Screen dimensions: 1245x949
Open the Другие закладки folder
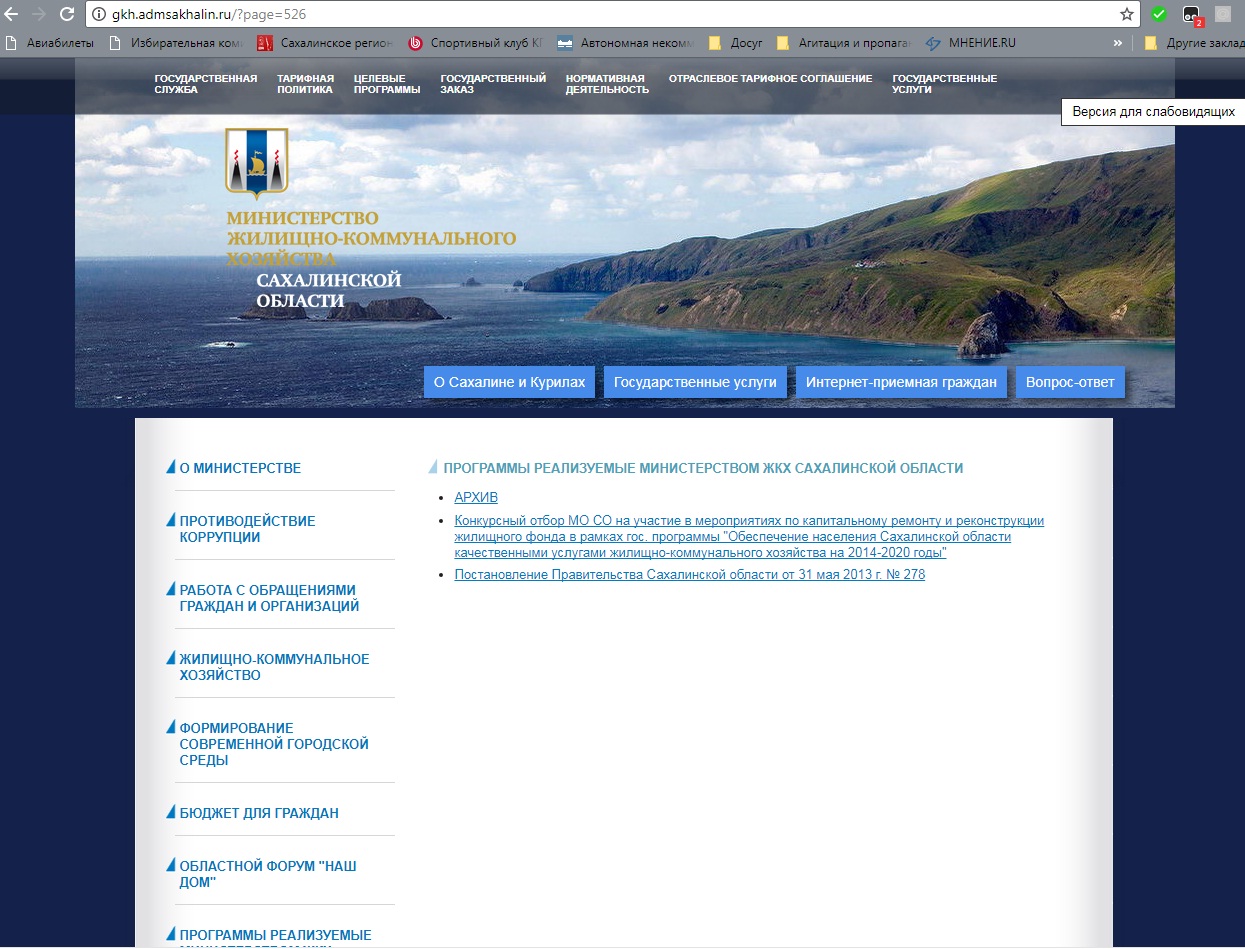pyautogui.click(x=1193, y=43)
